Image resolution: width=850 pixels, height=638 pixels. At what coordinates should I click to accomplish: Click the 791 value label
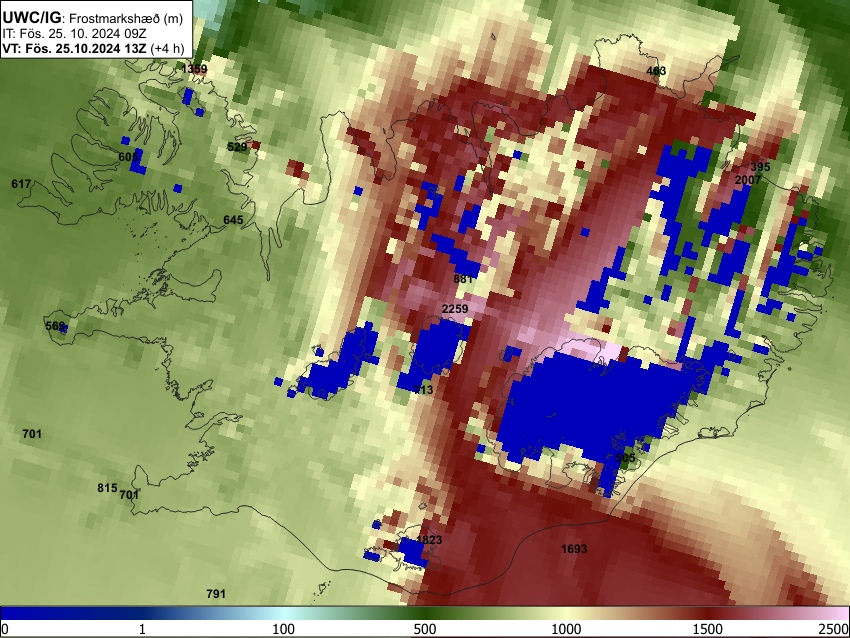coord(216,594)
